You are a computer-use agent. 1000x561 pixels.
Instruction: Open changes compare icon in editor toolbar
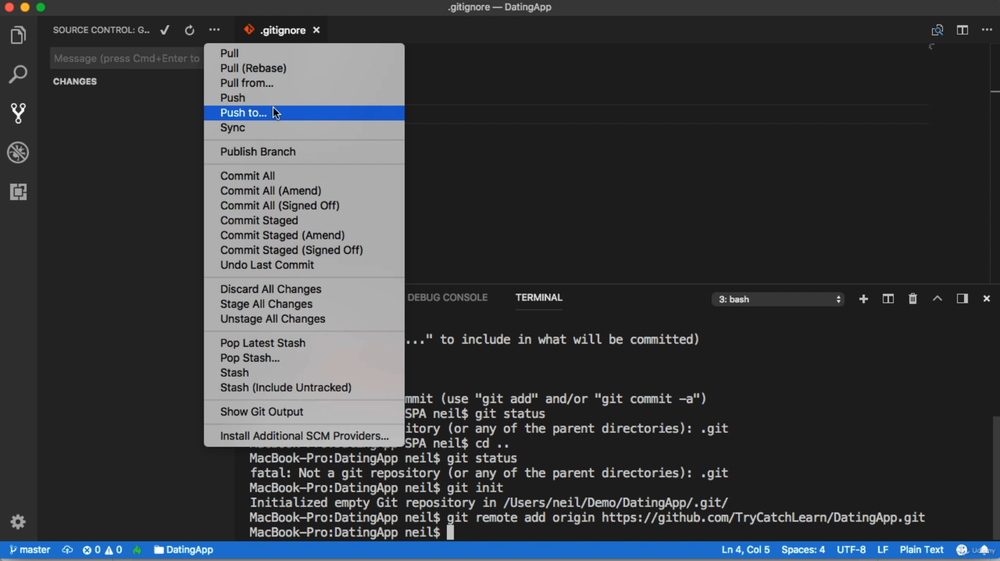click(x=937, y=30)
